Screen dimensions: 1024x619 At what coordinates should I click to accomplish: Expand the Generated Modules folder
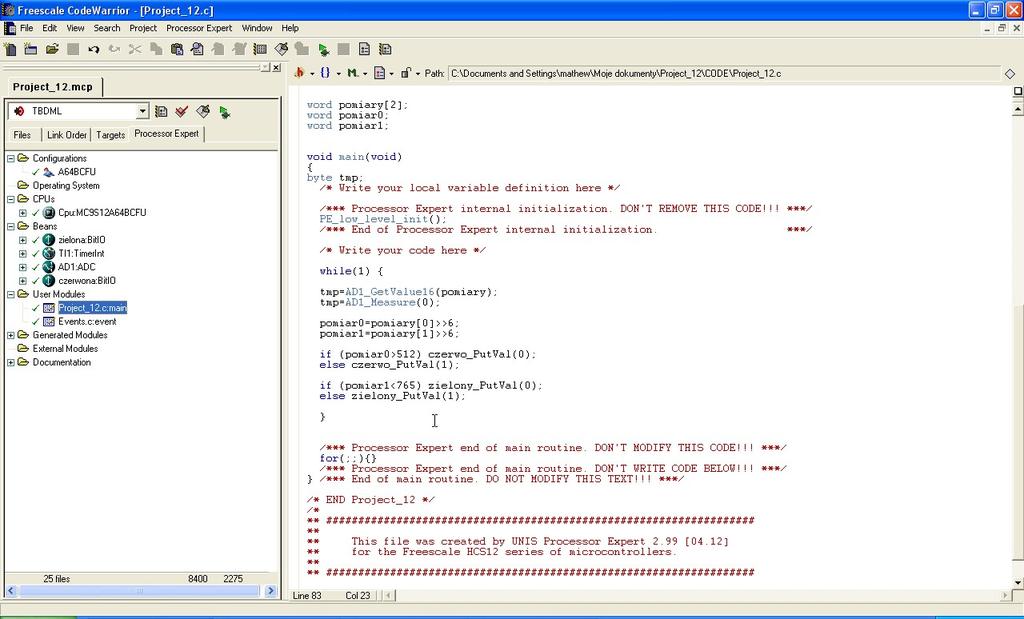click(10, 335)
